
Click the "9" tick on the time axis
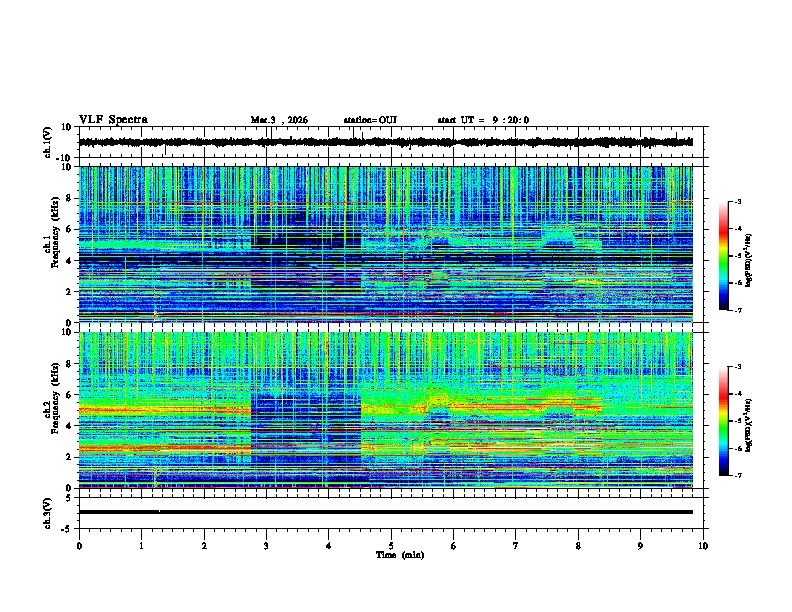click(x=640, y=546)
